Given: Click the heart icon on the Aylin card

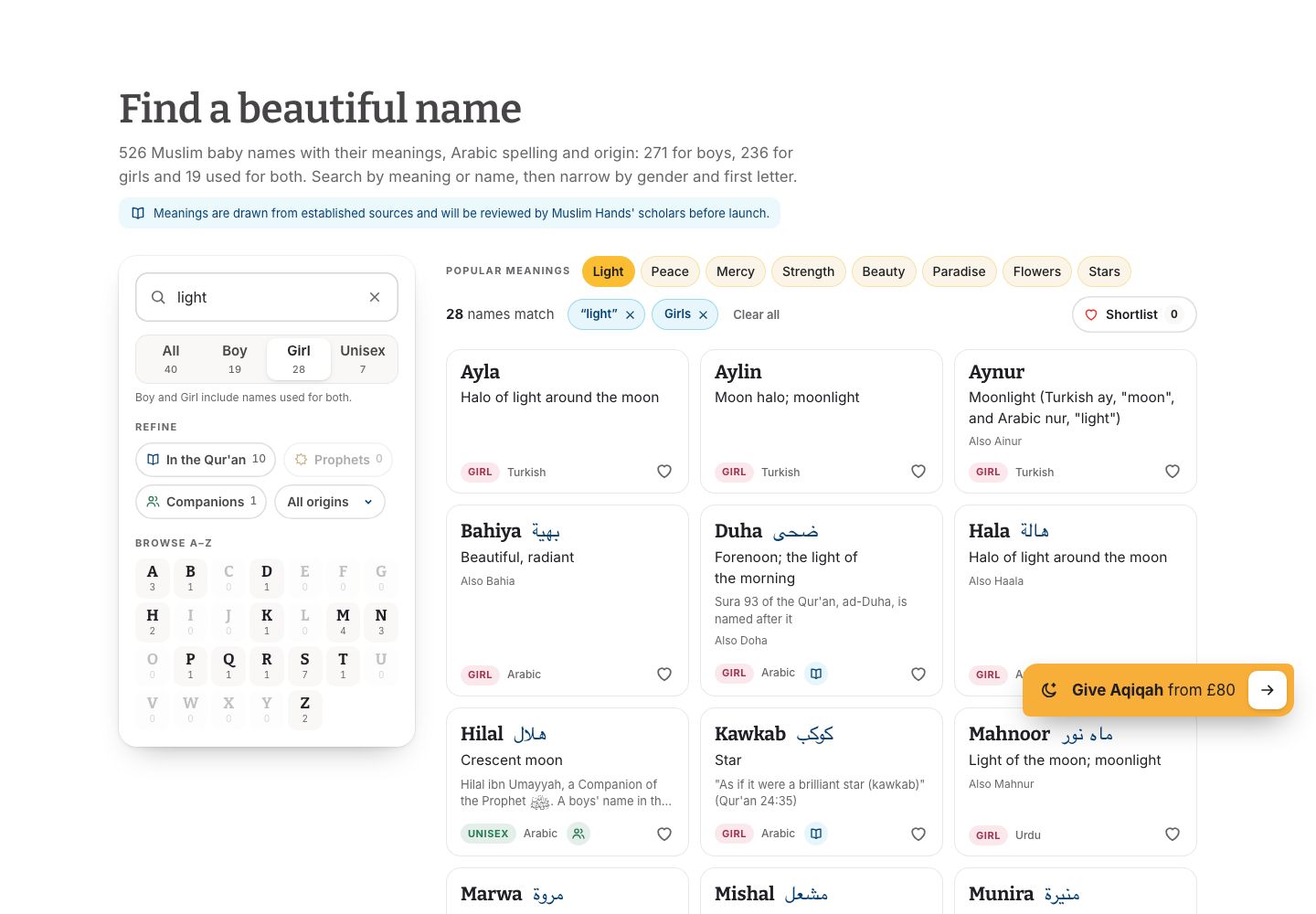Looking at the screenshot, I should point(918,472).
